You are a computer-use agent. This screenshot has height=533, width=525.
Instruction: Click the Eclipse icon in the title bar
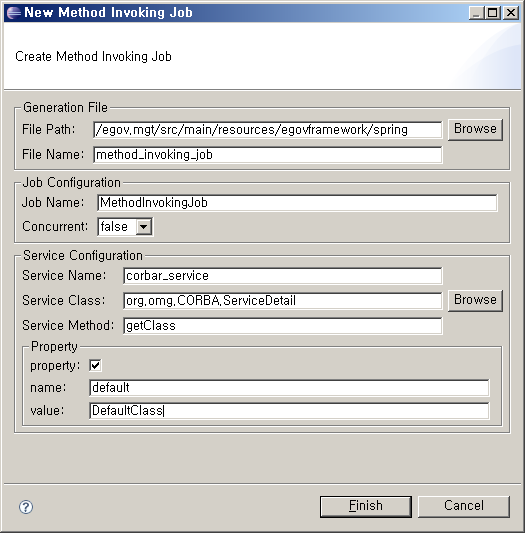click(14, 13)
